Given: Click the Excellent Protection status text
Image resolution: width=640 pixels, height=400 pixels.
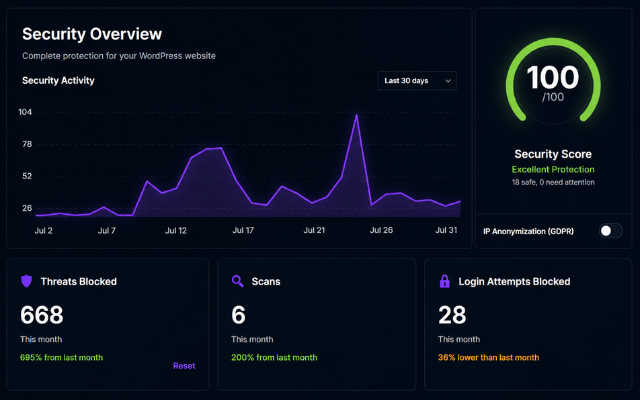Looking at the screenshot, I should coord(553,169).
